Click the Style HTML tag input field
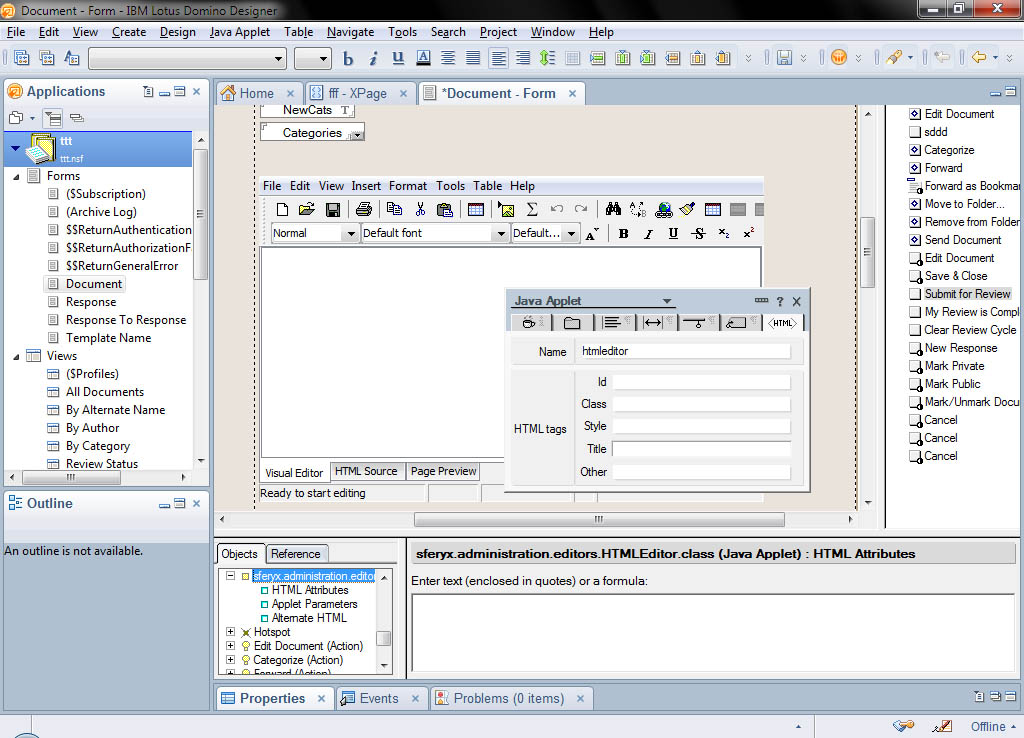The width and height of the screenshot is (1024, 738). 701,426
